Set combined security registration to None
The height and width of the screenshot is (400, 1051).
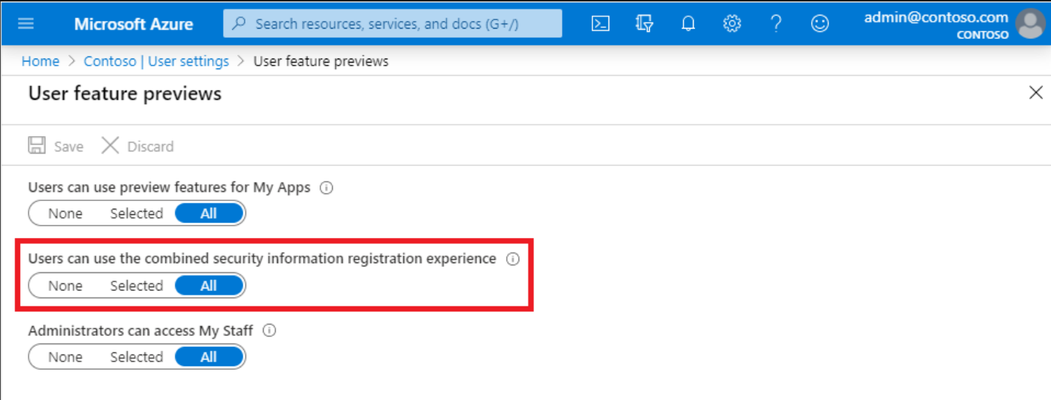click(65, 285)
